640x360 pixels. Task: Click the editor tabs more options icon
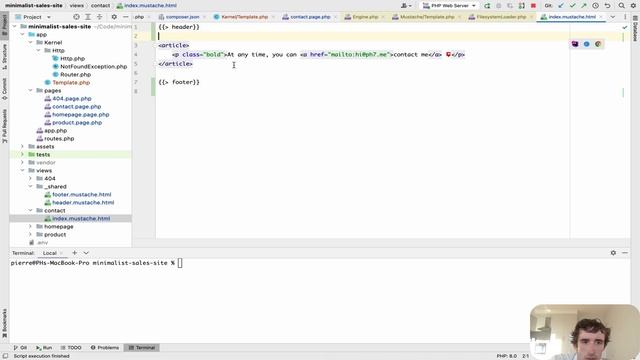tap(625, 17)
